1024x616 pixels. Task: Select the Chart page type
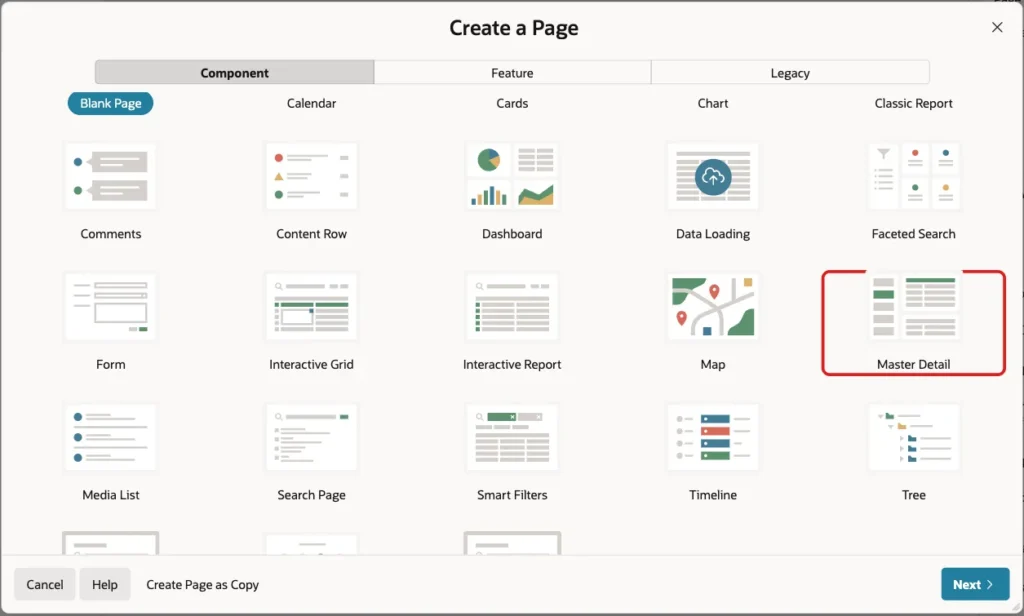pyautogui.click(x=712, y=103)
